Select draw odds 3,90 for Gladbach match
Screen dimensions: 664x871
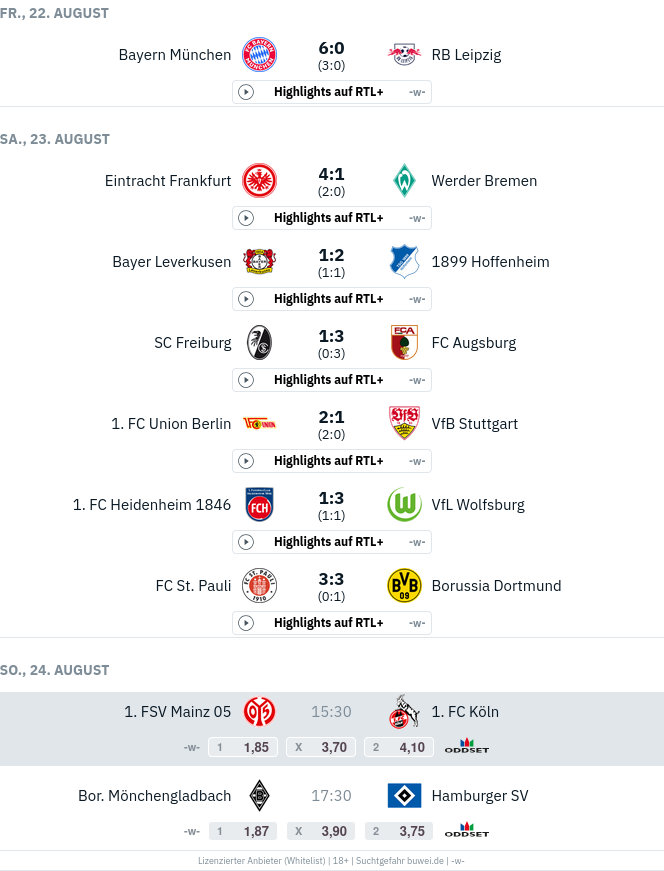pos(321,831)
